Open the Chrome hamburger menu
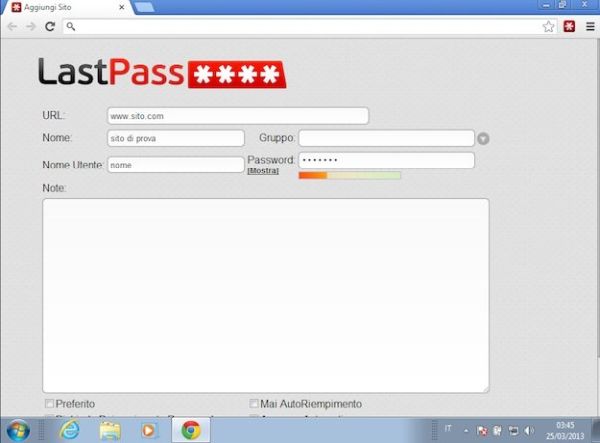 point(590,26)
